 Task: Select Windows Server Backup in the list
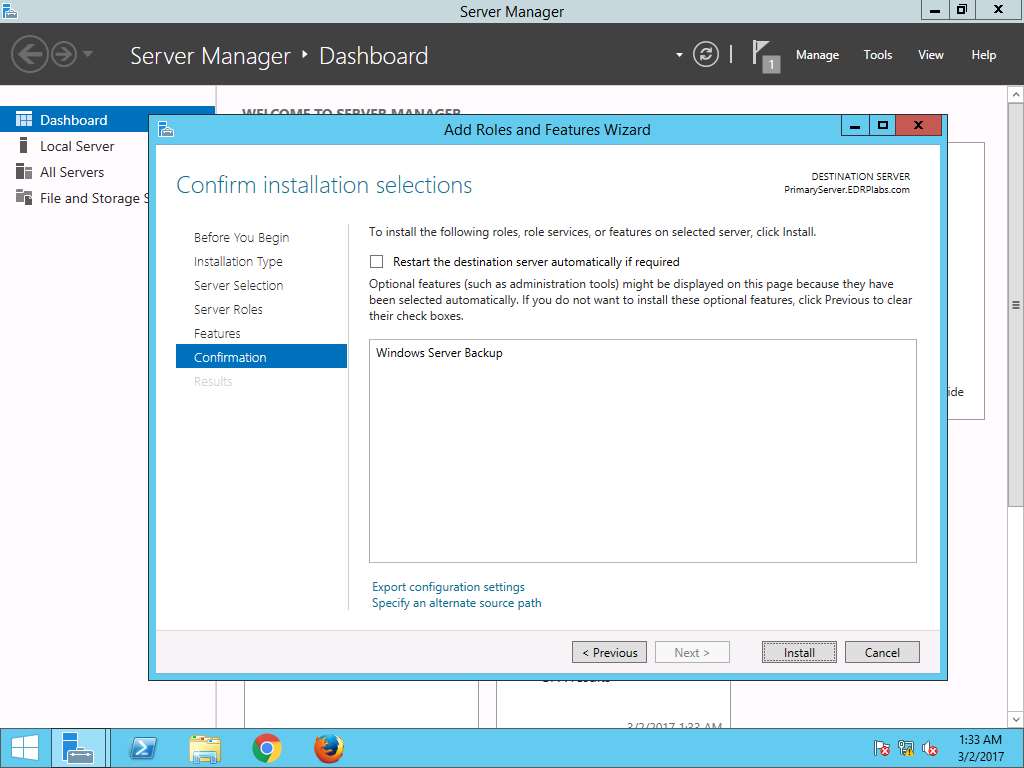439,353
